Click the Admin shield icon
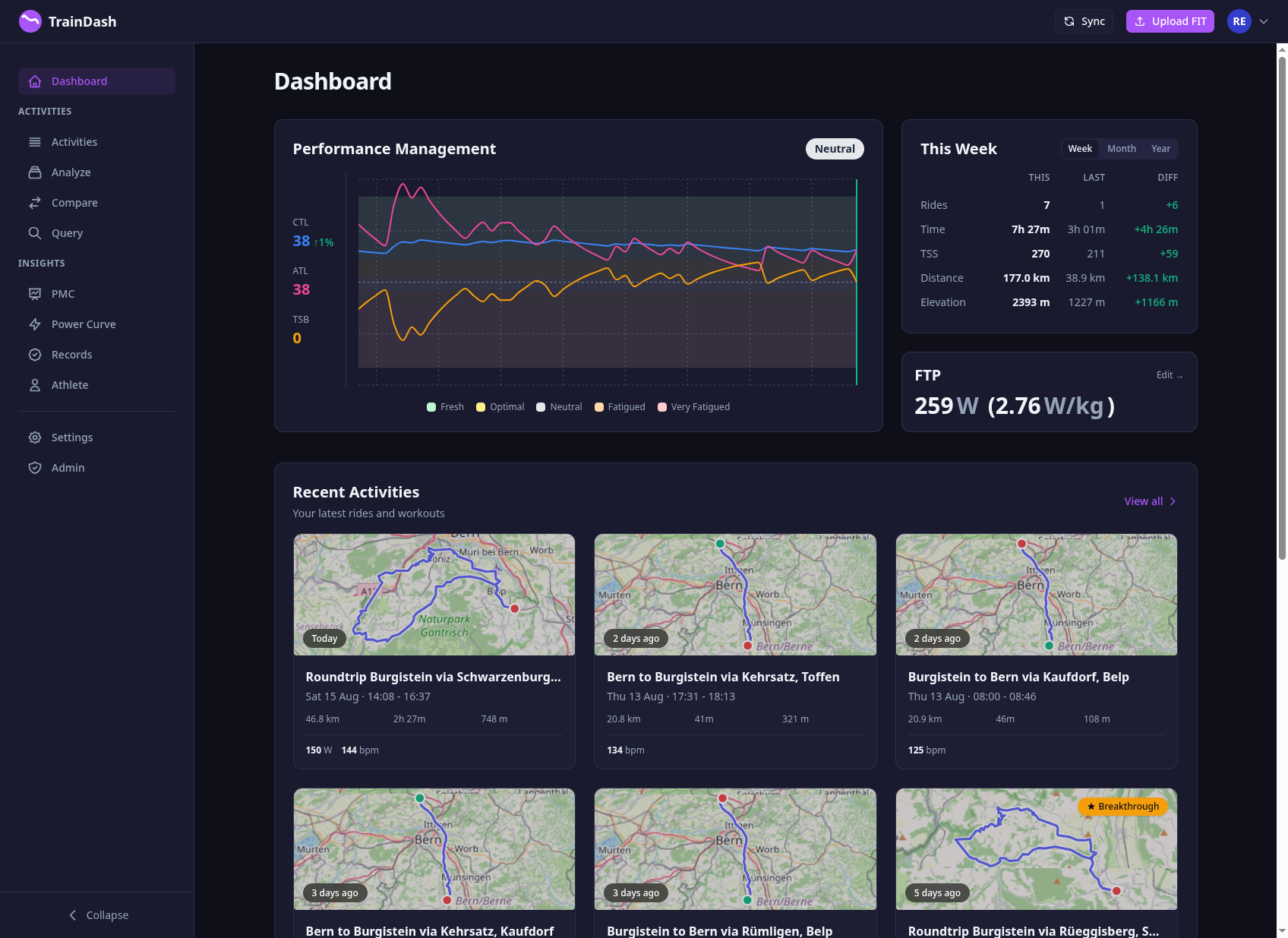 (35, 468)
